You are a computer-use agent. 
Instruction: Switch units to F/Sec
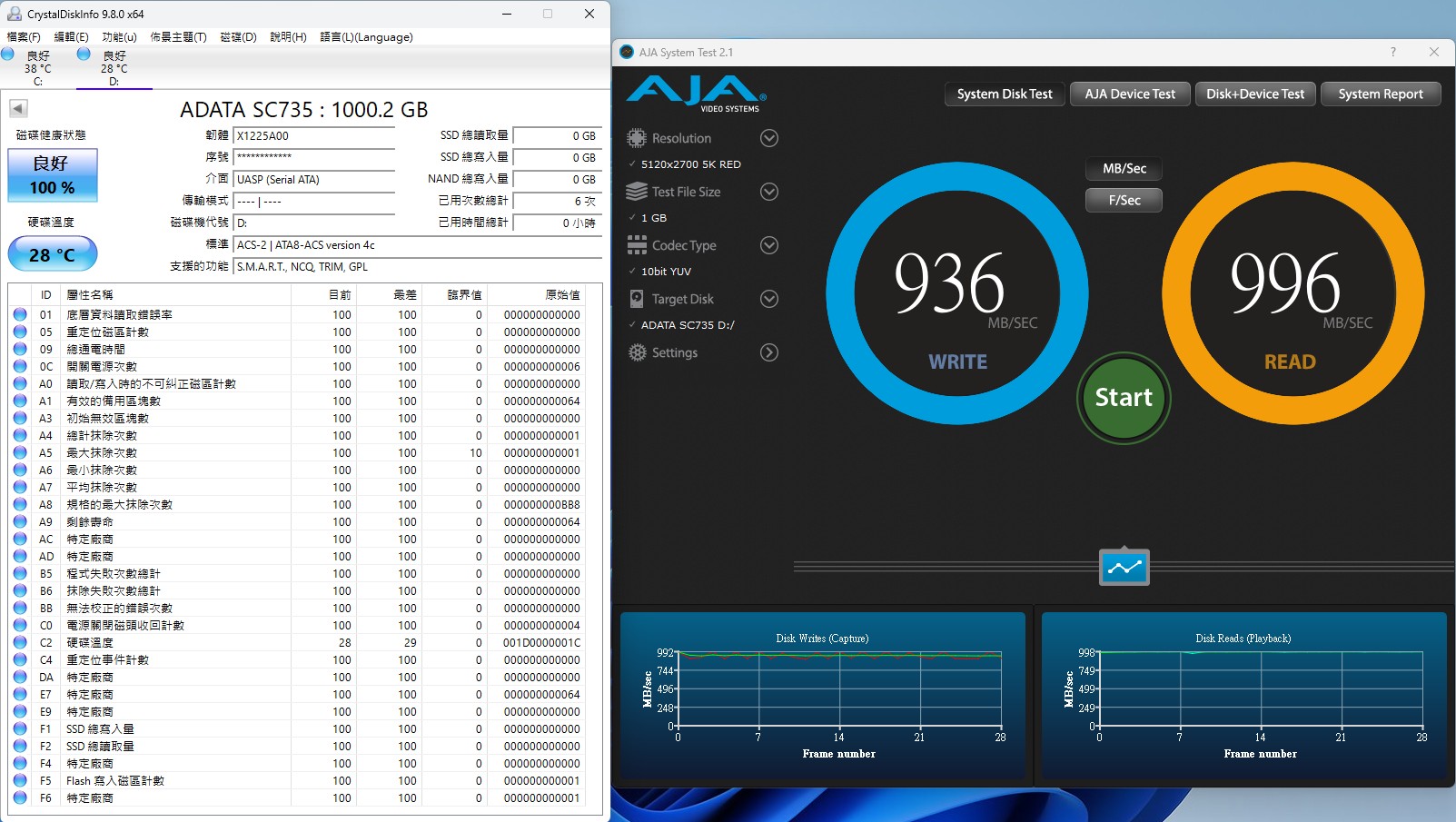pos(1124,200)
